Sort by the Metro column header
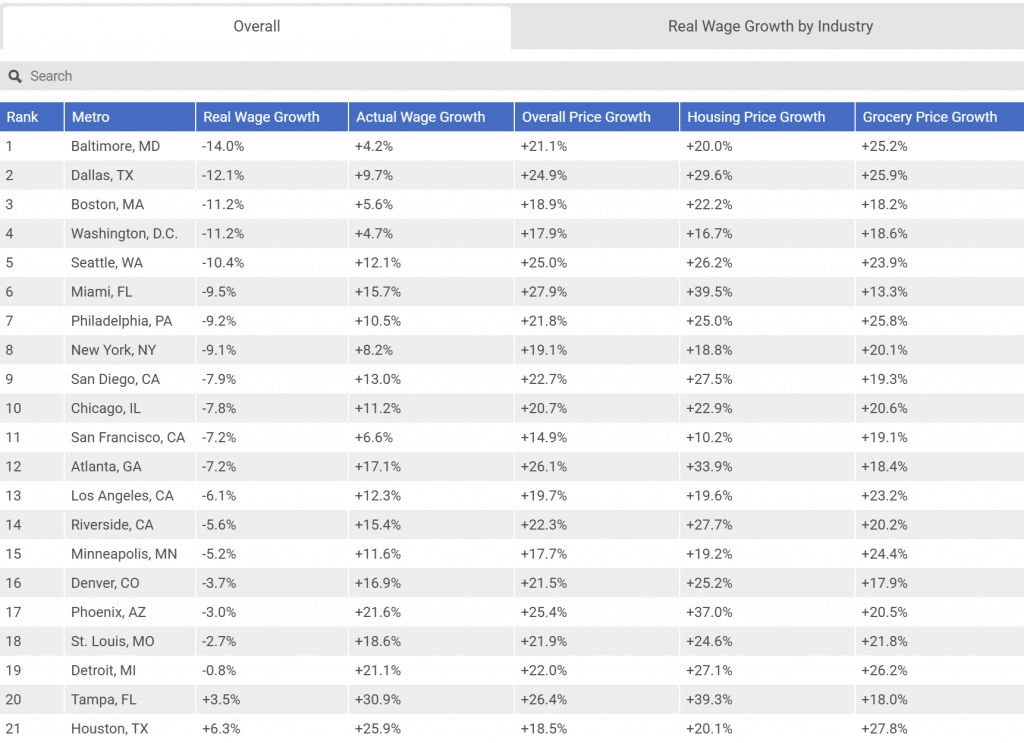This screenshot has height=743, width=1024. click(91, 117)
